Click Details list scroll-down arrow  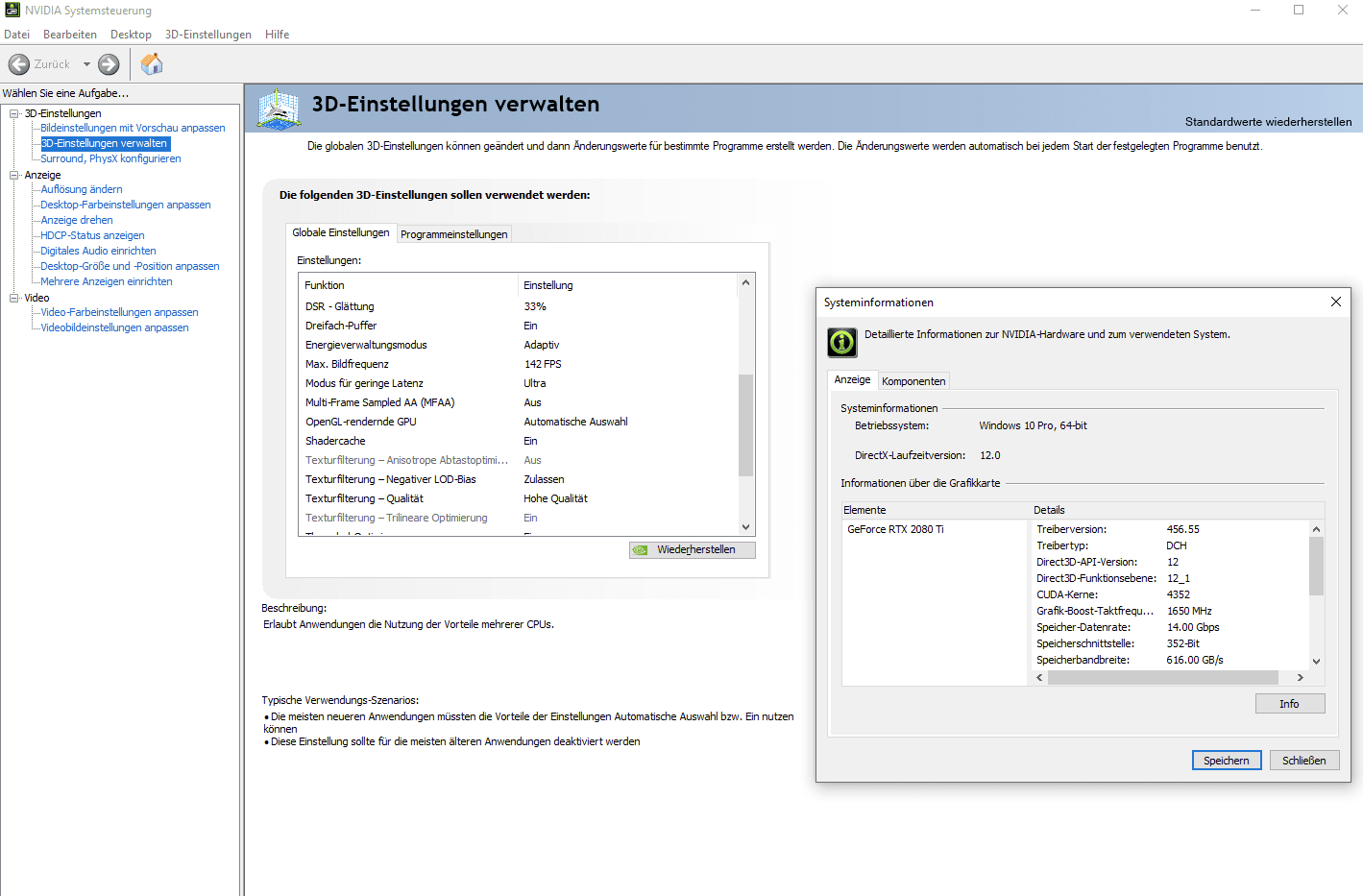point(1316,661)
